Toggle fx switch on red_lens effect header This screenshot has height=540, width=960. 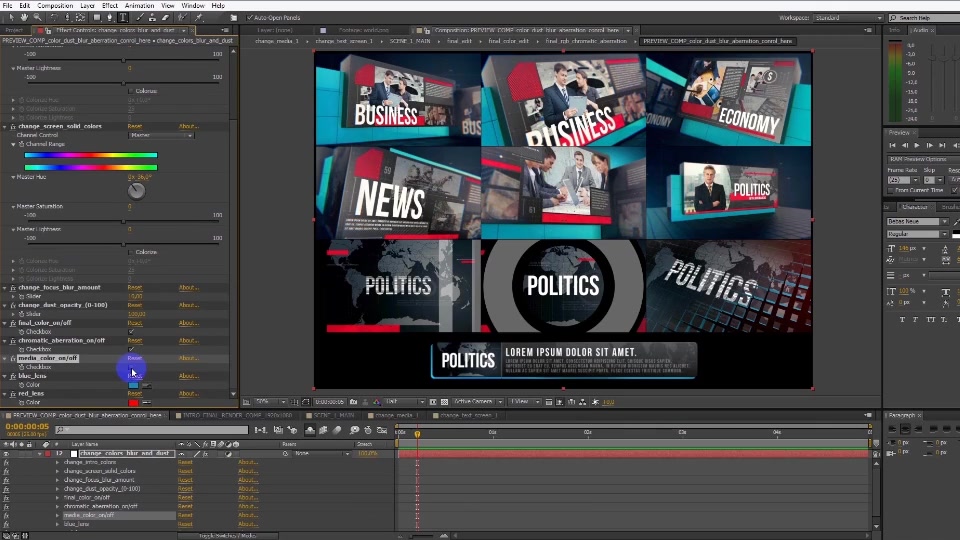click(13, 394)
